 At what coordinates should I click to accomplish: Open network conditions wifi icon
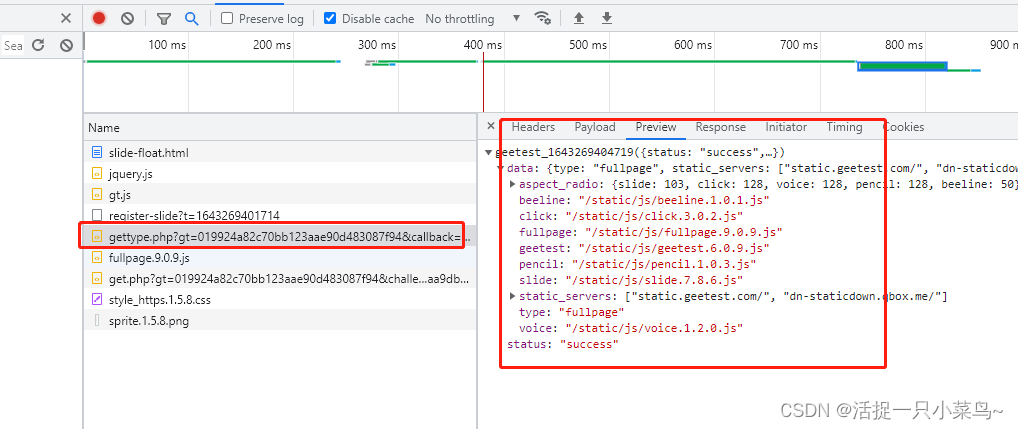click(x=542, y=18)
